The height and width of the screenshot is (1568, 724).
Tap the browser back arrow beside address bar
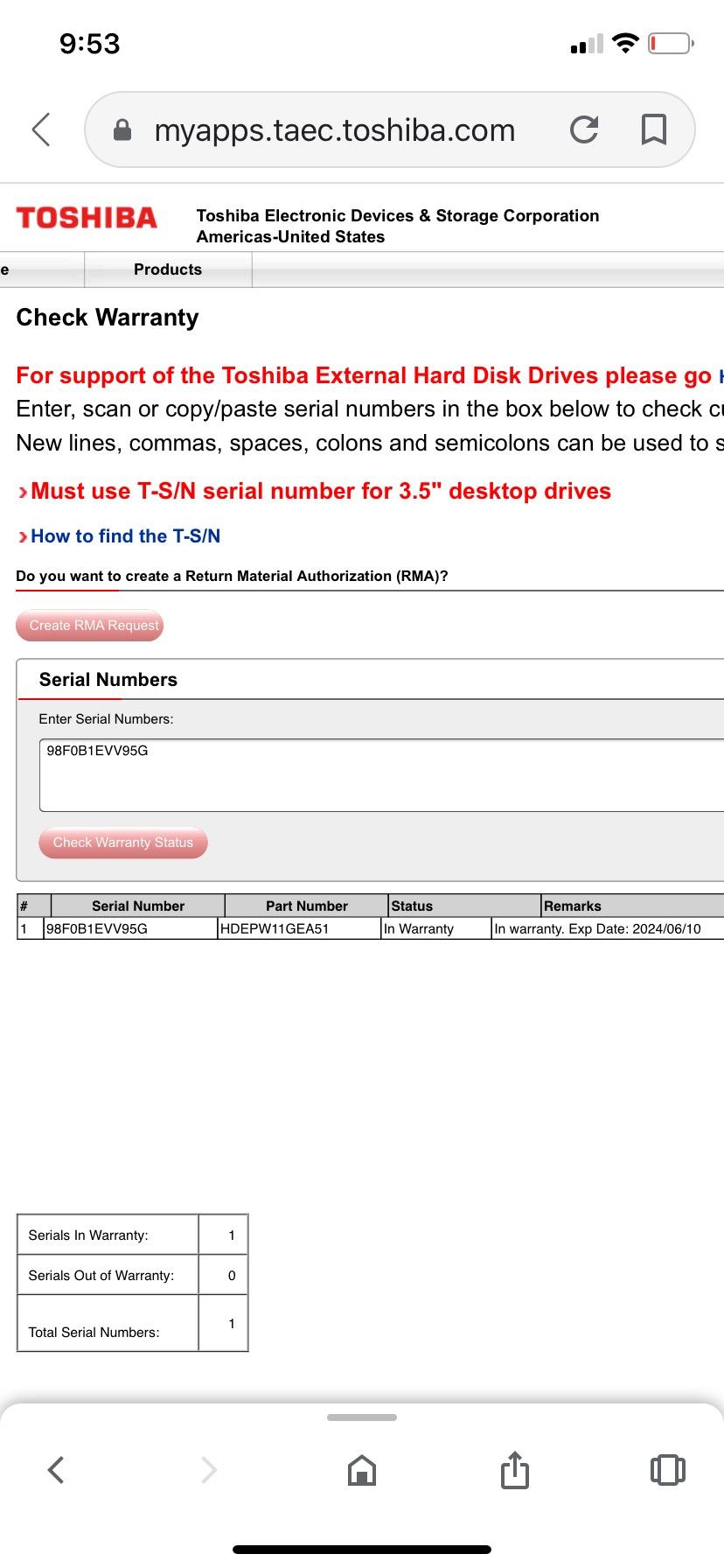pyautogui.click(x=41, y=129)
